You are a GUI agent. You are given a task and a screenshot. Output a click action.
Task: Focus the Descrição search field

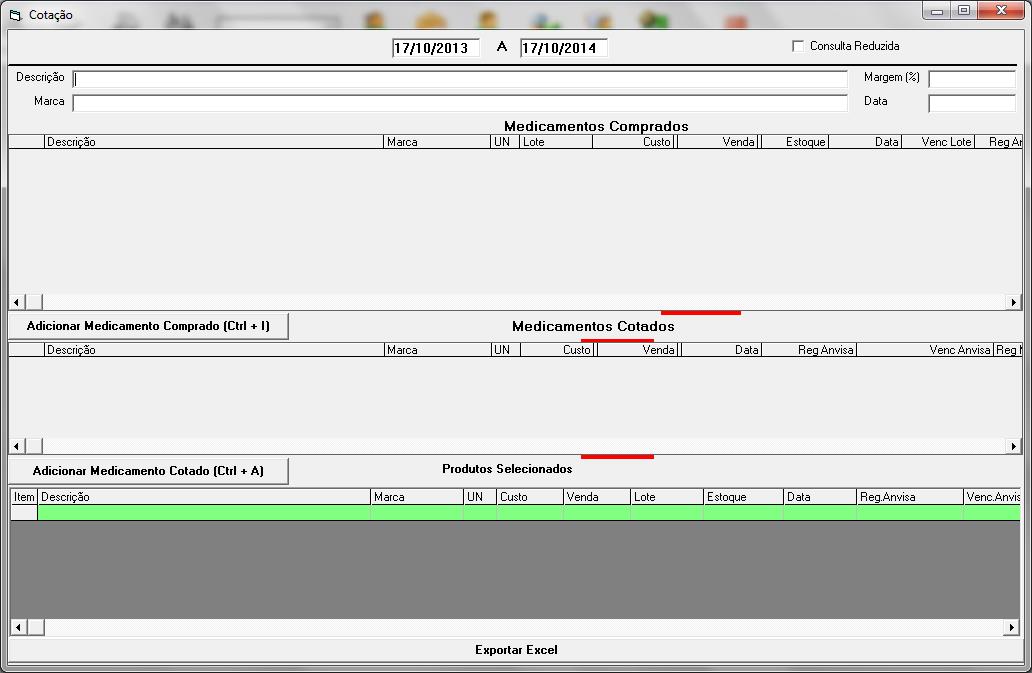click(x=460, y=79)
